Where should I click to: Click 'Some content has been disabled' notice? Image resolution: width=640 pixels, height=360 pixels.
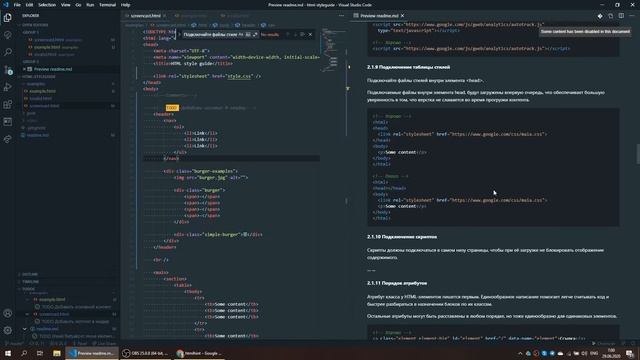[585, 31]
